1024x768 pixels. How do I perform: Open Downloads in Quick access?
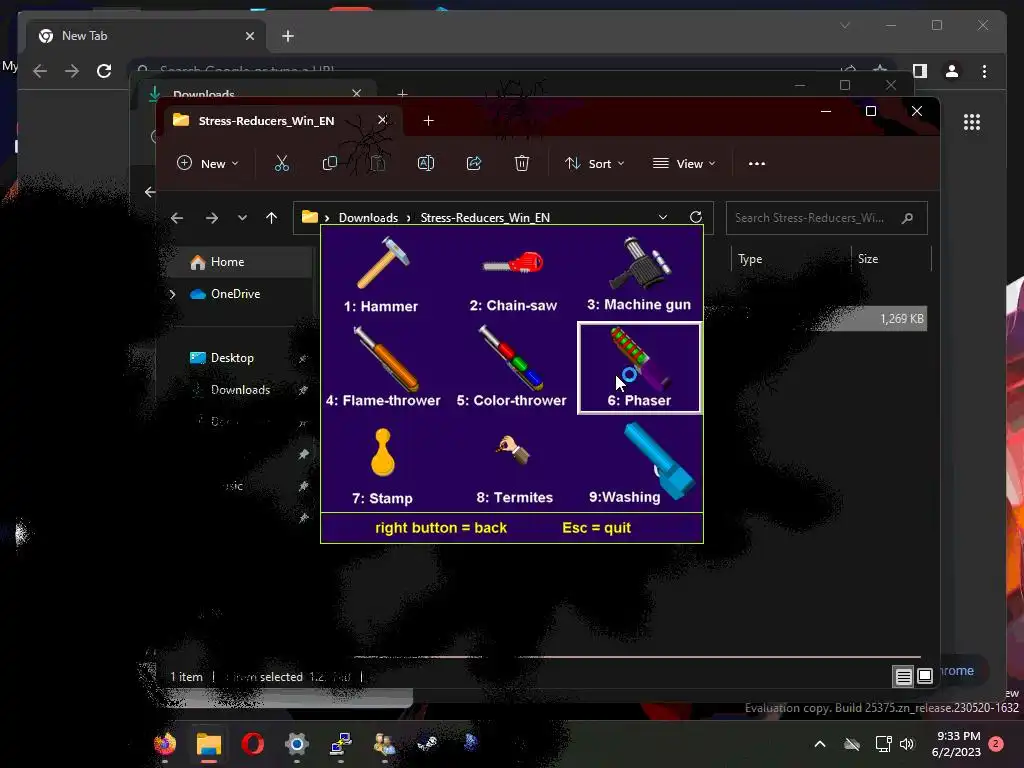pos(239,390)
